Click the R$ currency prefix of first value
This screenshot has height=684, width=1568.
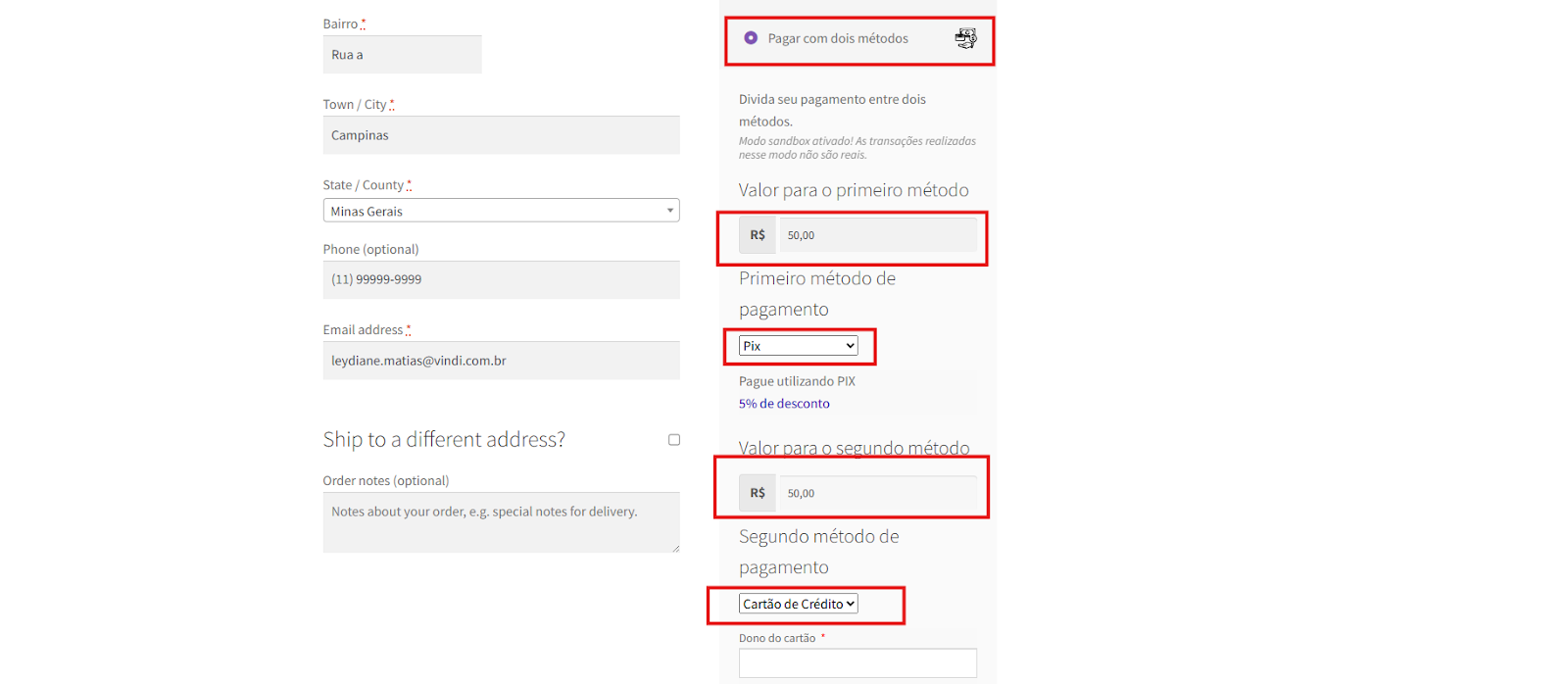tap(758, 235)
